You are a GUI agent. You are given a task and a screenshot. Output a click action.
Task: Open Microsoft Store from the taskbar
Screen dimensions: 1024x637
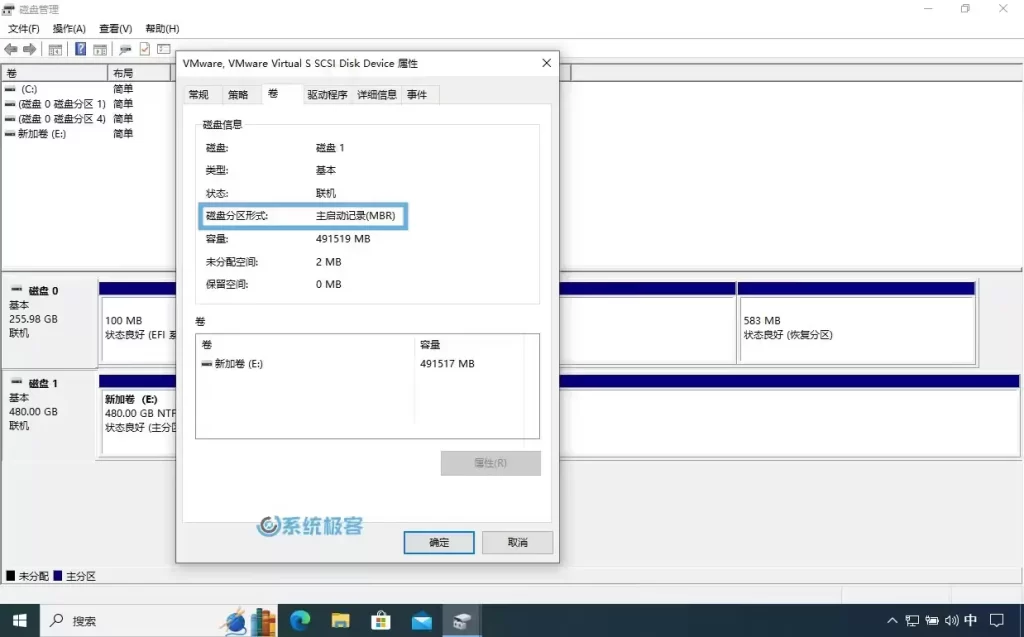380,620
